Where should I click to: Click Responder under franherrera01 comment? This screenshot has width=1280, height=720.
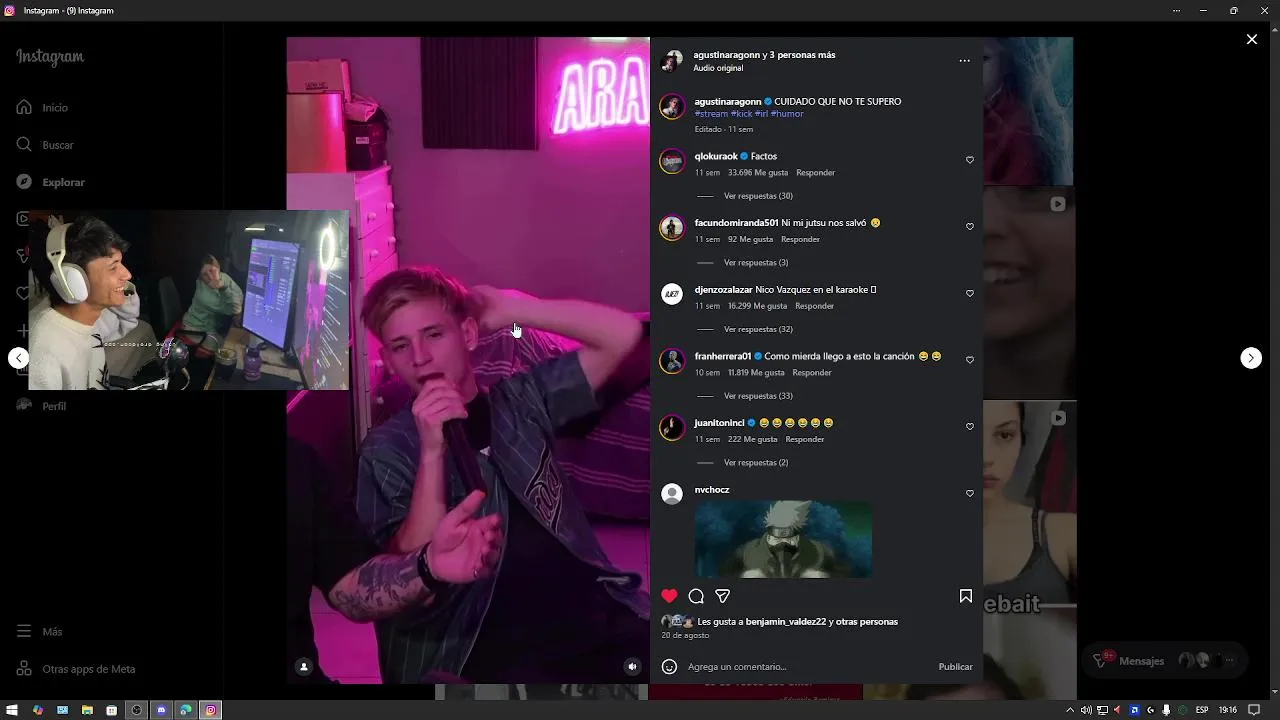[812, 373]
